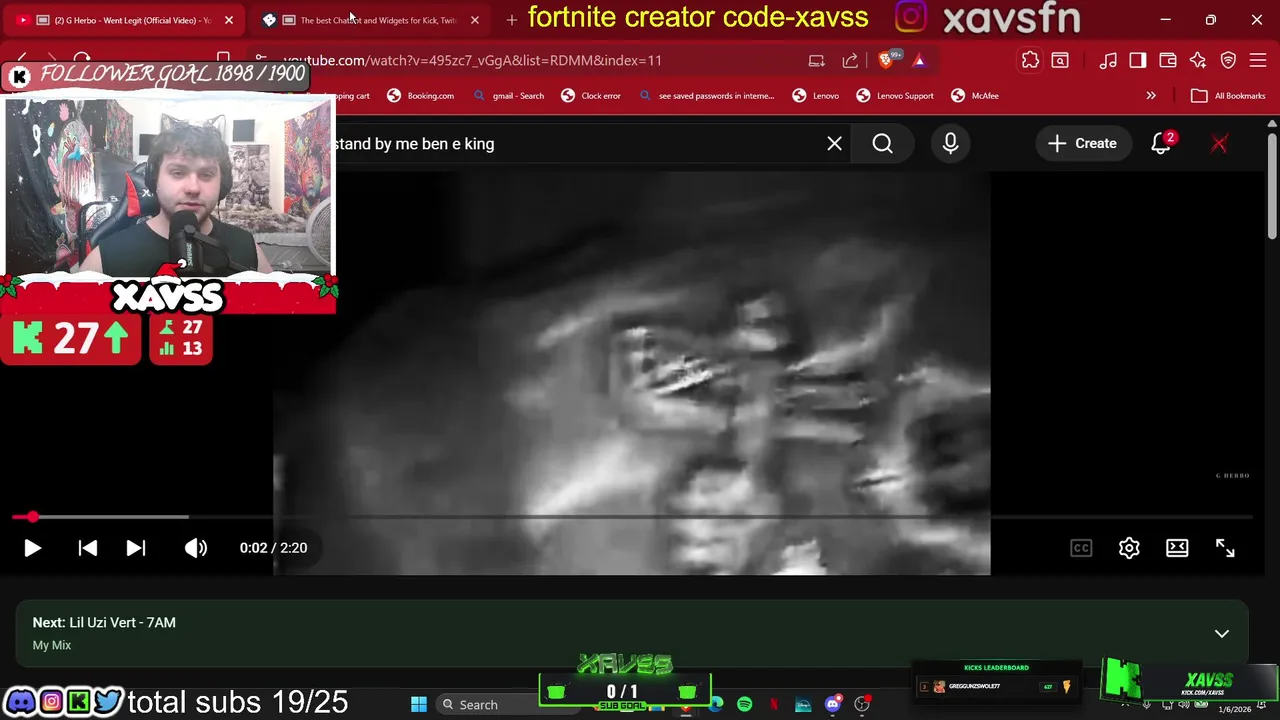Click the share page icon in address bar
The image size is (1280, 720).
850,60
